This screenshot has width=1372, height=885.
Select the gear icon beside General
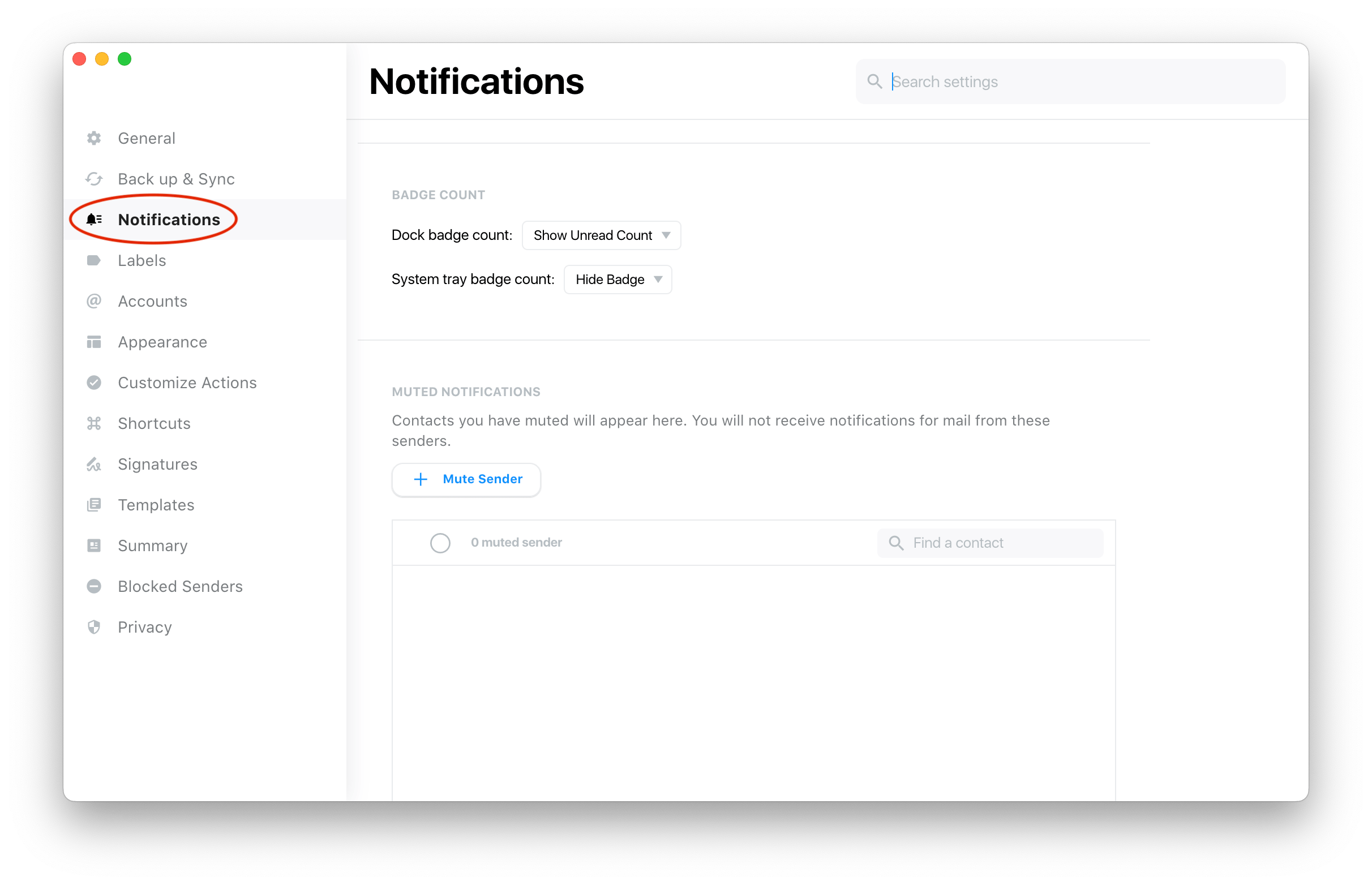94,138
